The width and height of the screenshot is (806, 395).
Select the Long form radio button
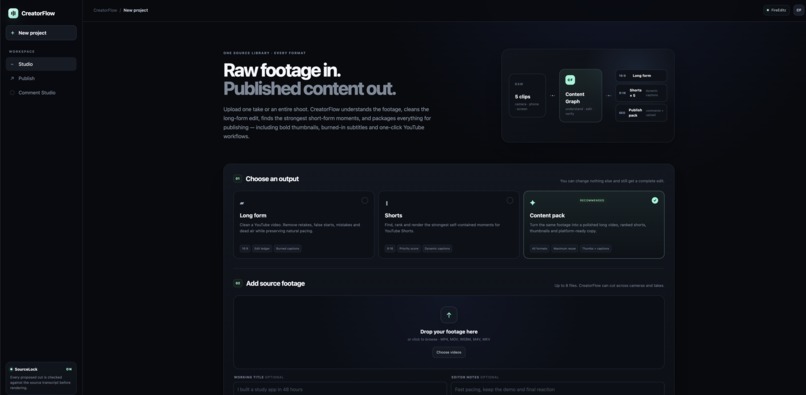pos(364,201)
